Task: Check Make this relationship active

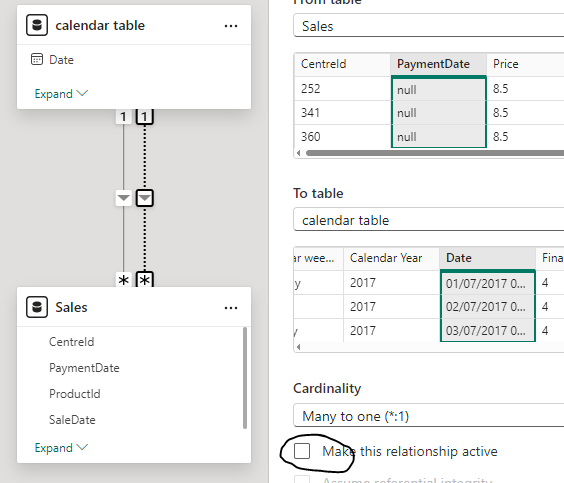Action: (302, 451)
